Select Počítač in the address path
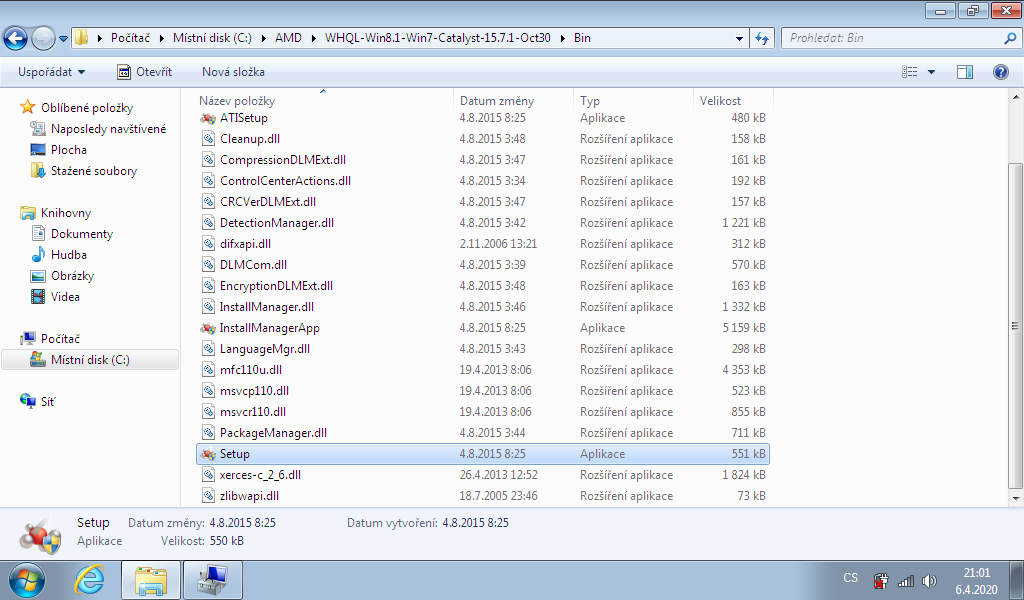The image size is (1024, 600). click(x=130, y=38)
